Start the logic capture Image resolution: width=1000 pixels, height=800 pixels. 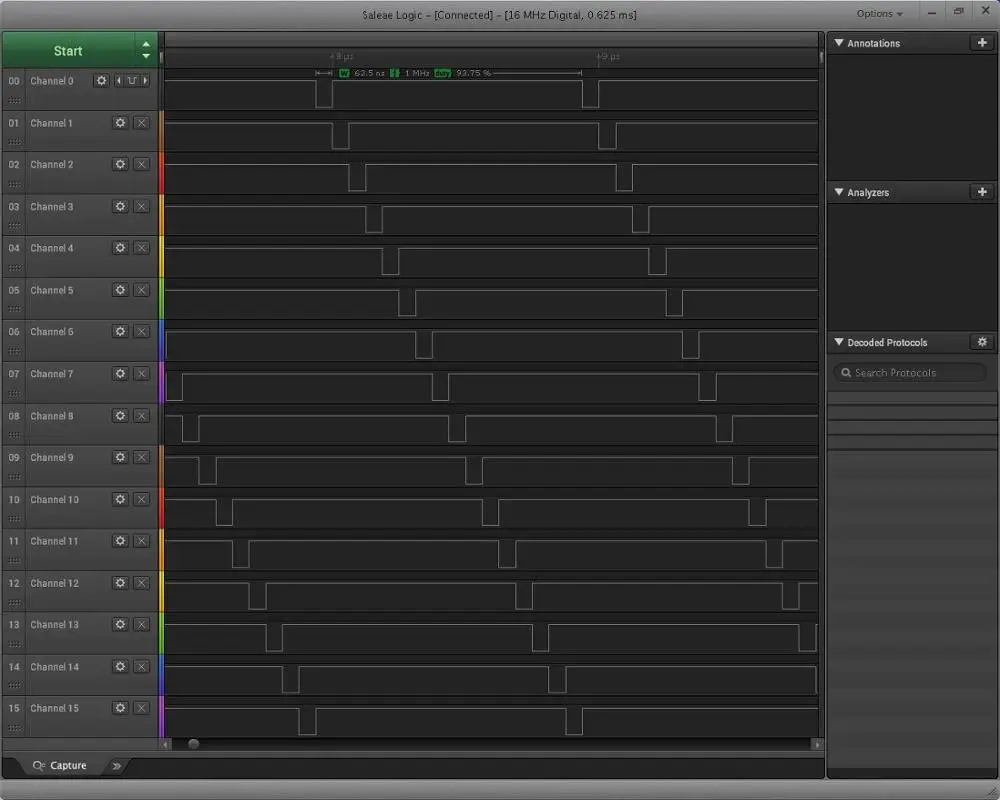[68, 50]
